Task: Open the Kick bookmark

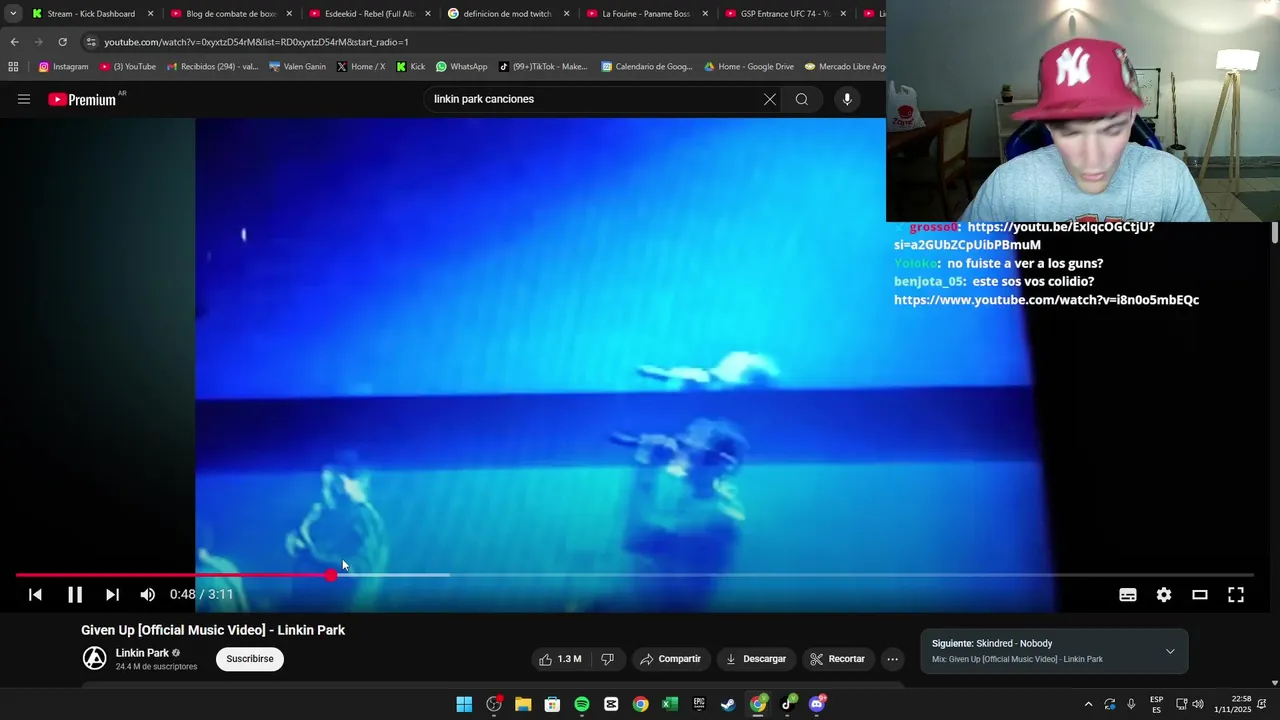Action: pos(411,67)
